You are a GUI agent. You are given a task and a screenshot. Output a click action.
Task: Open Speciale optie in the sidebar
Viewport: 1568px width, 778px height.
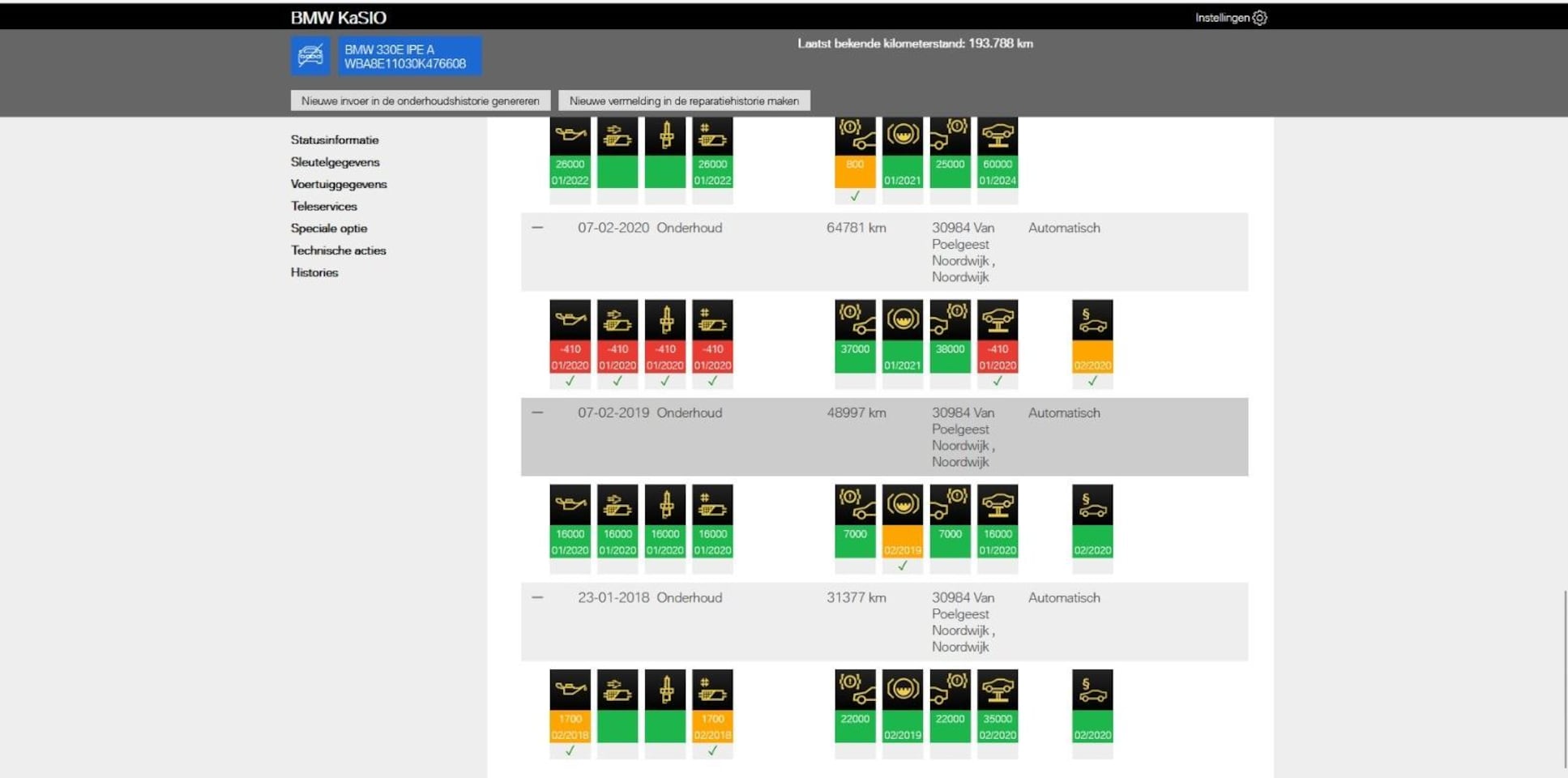tap(329, 229)
